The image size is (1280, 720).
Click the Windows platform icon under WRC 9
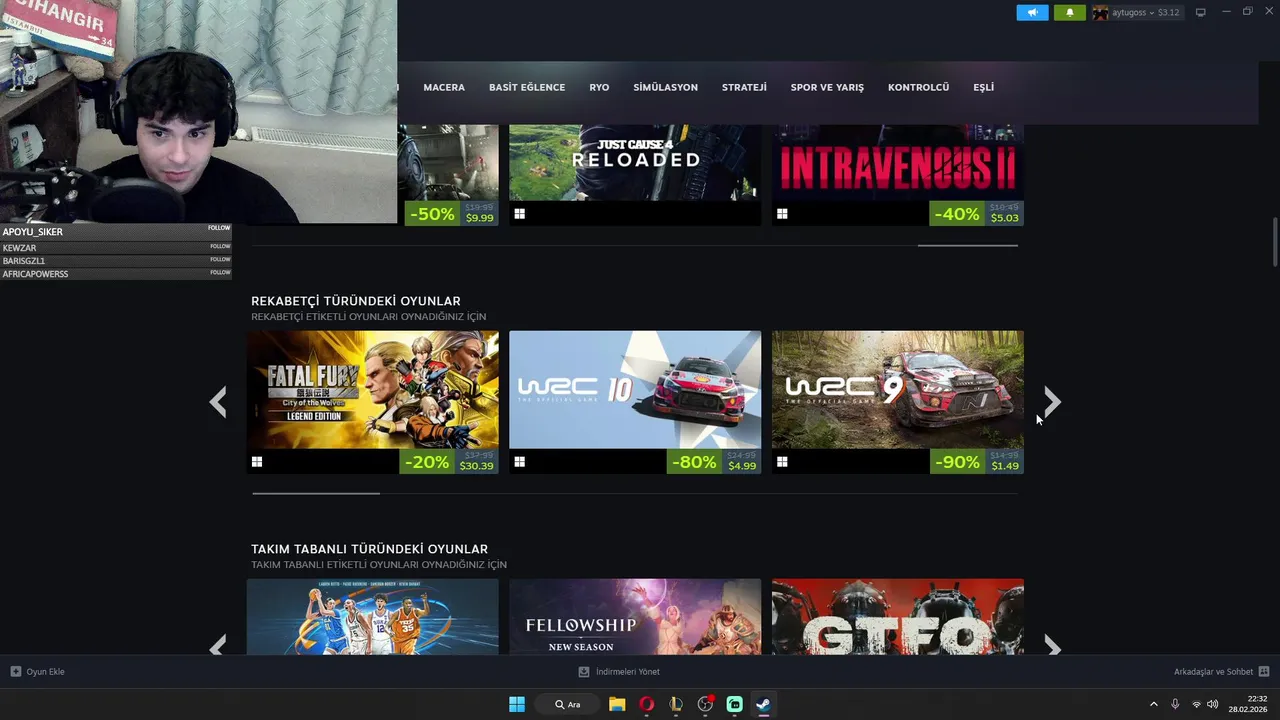coord(782,462)
